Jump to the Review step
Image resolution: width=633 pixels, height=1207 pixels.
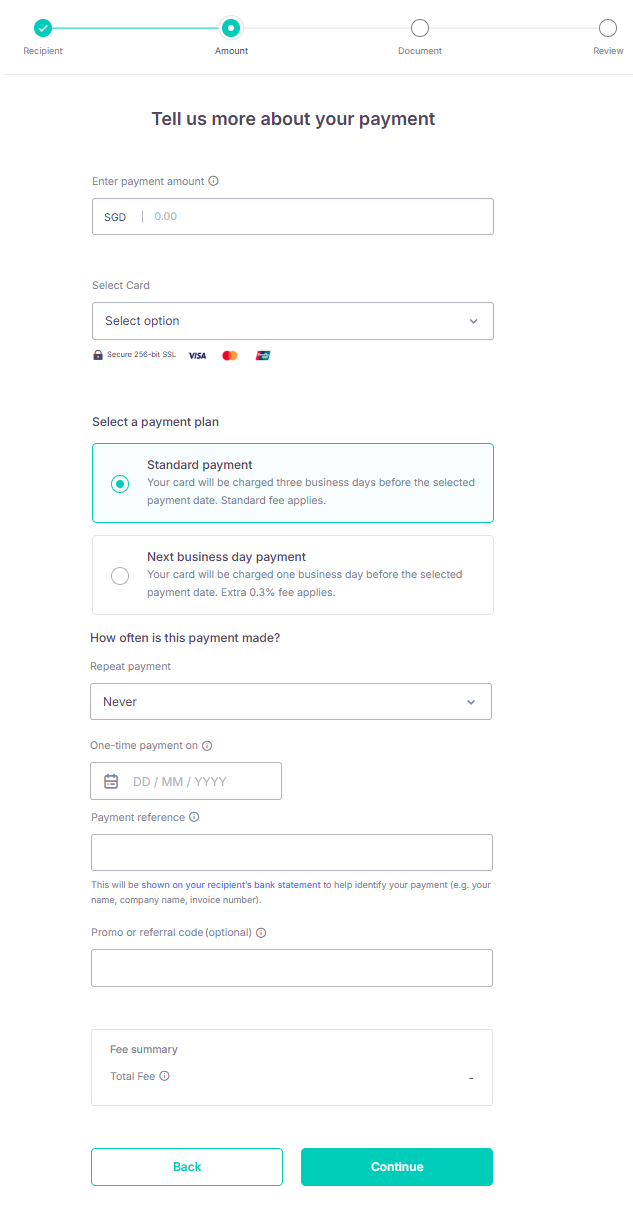tap(607, 29)
